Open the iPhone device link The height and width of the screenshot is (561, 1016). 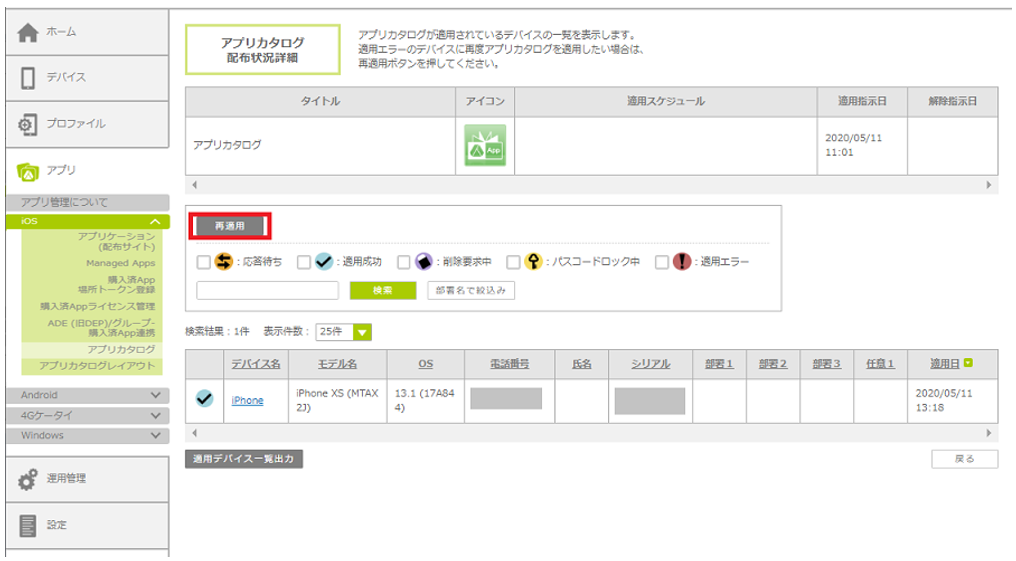point(247,400)
